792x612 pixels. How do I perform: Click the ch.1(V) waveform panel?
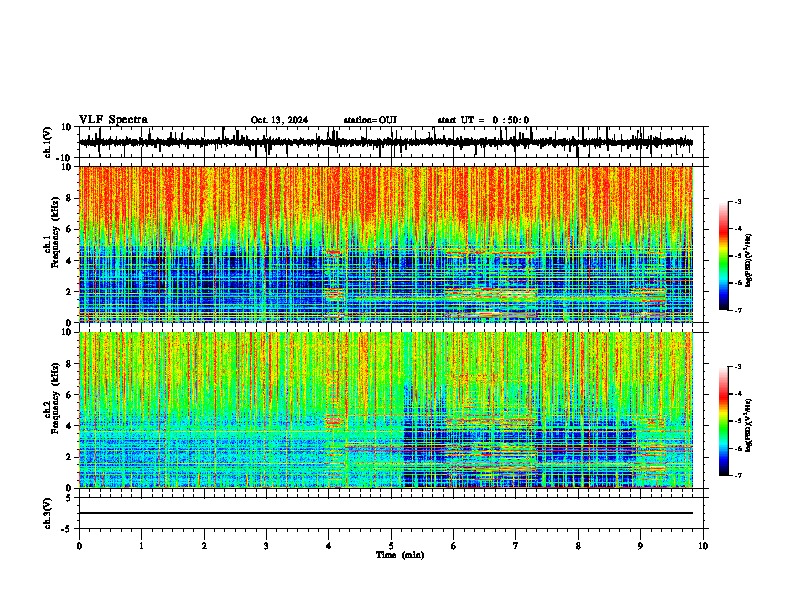point(391,142)
